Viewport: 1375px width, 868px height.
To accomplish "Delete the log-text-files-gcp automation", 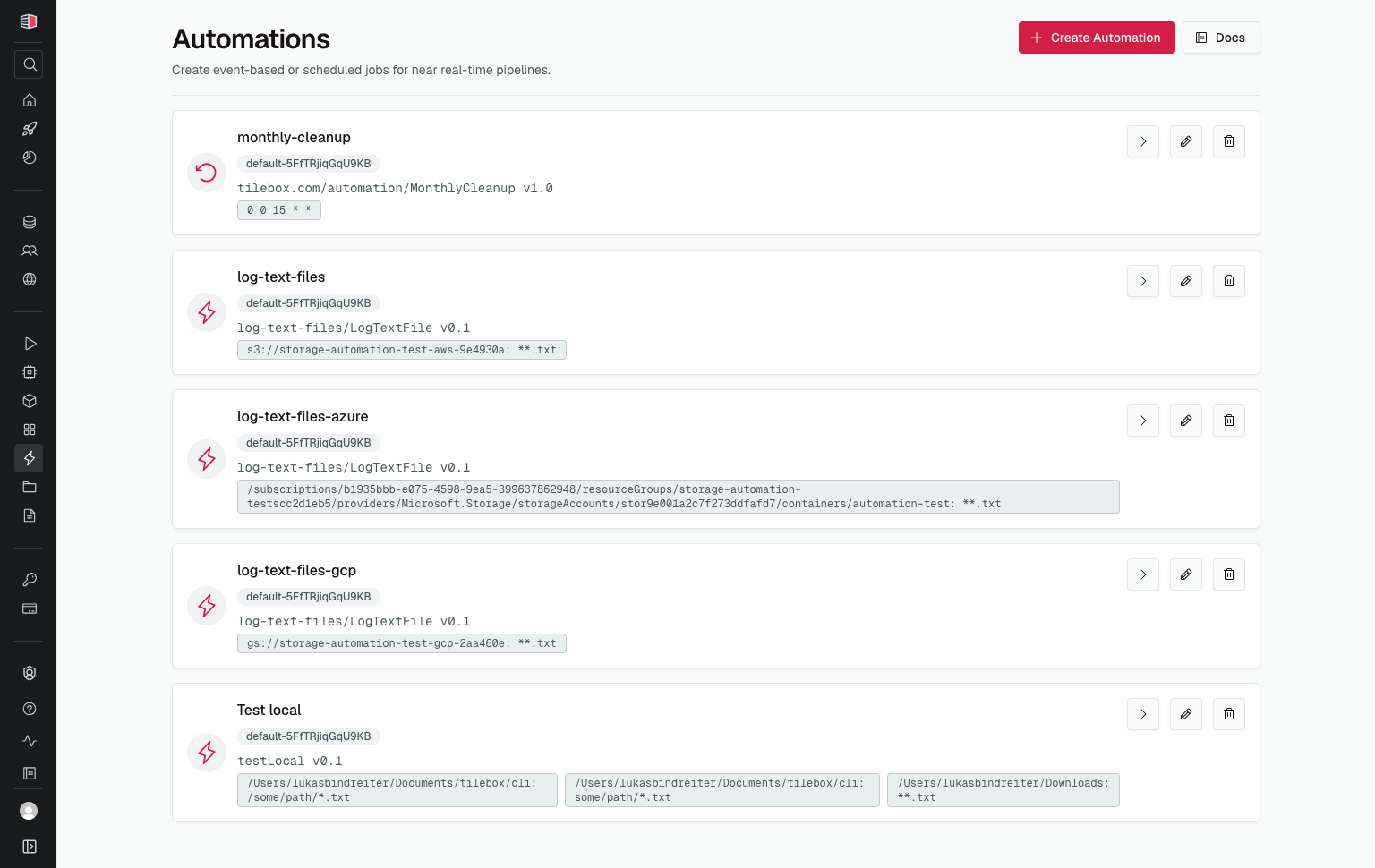I will pyautogui.click(x=1229, y=574).
